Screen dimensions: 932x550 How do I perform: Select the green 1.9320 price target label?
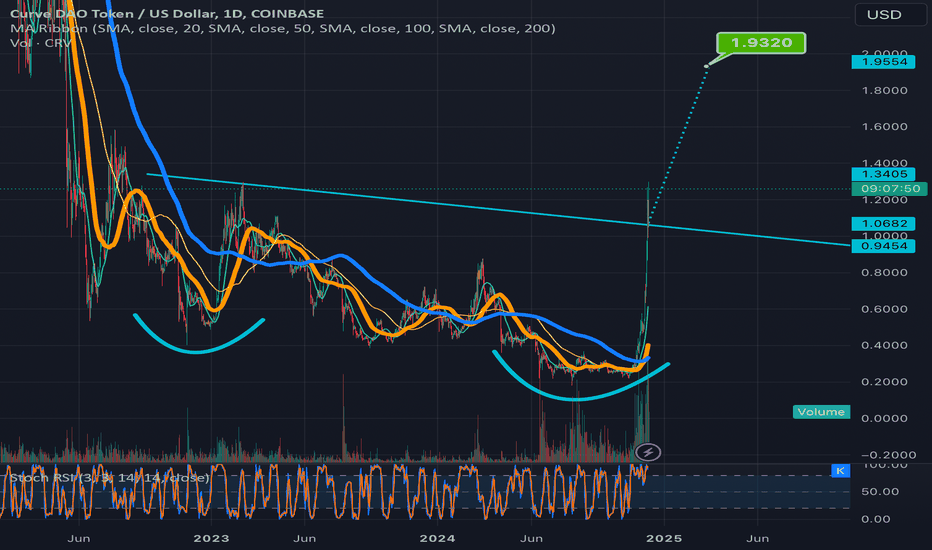[761, 43]
